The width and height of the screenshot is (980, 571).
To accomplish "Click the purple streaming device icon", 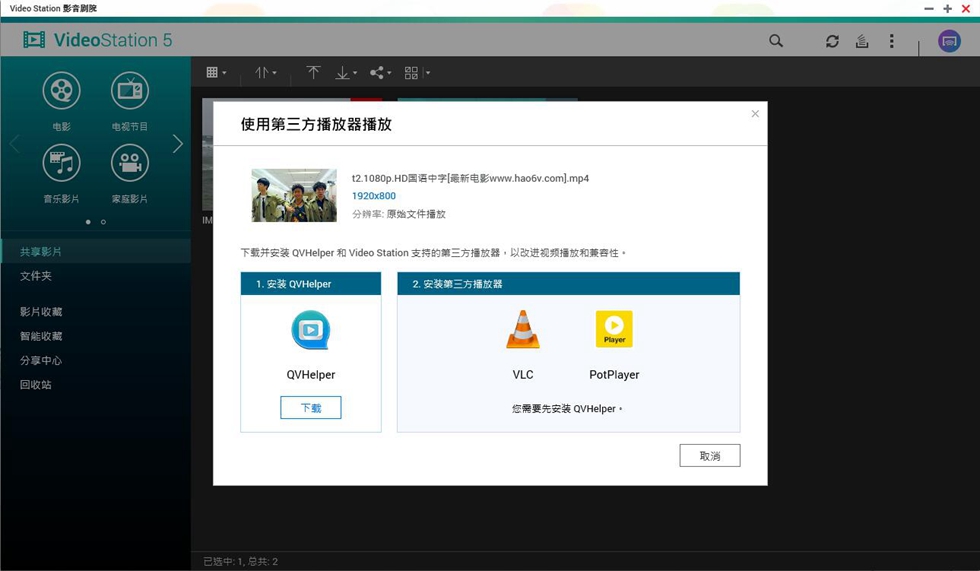I will [949, 41].
